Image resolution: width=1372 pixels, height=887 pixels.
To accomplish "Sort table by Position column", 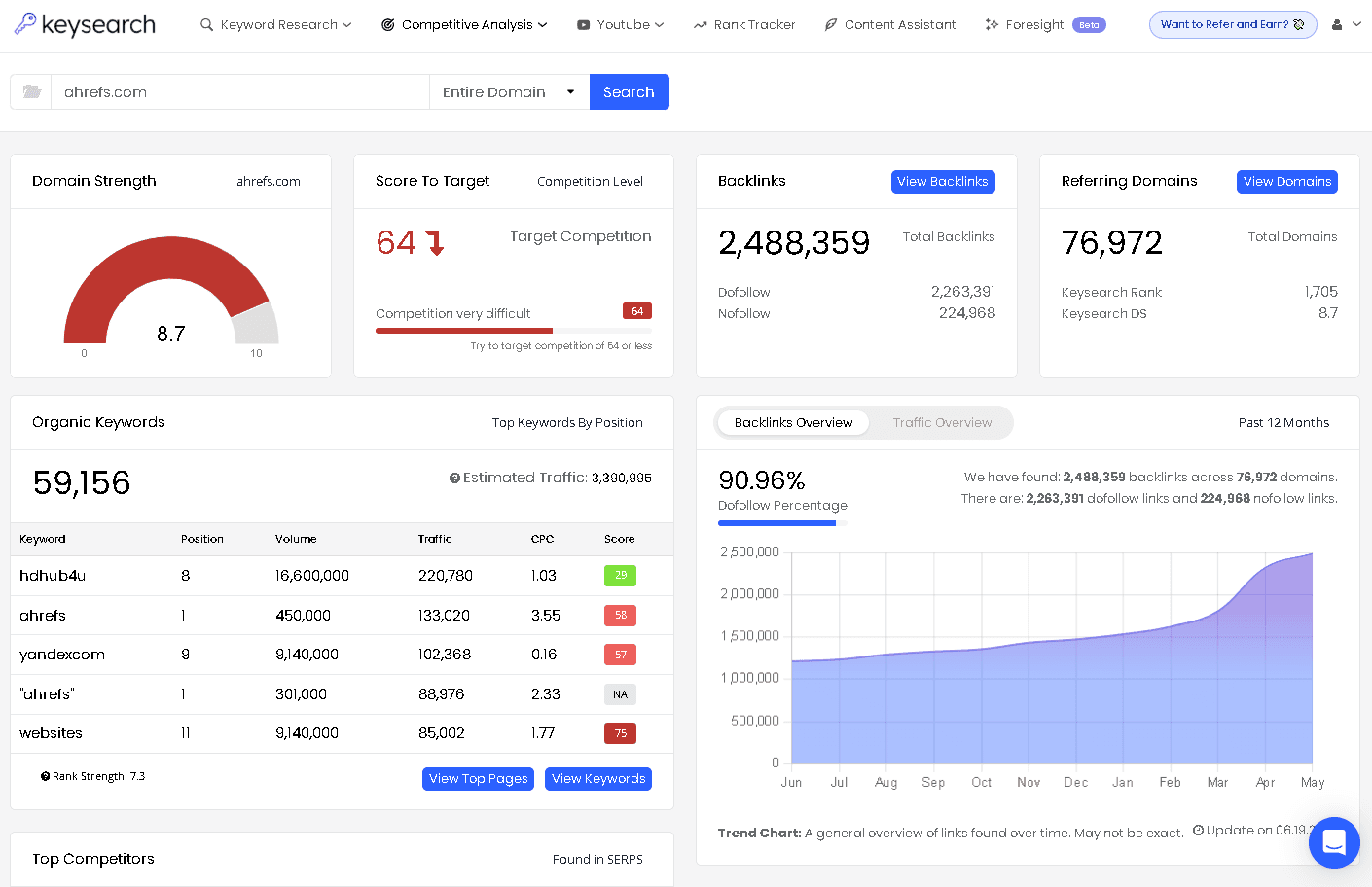I will click(202, 539).
